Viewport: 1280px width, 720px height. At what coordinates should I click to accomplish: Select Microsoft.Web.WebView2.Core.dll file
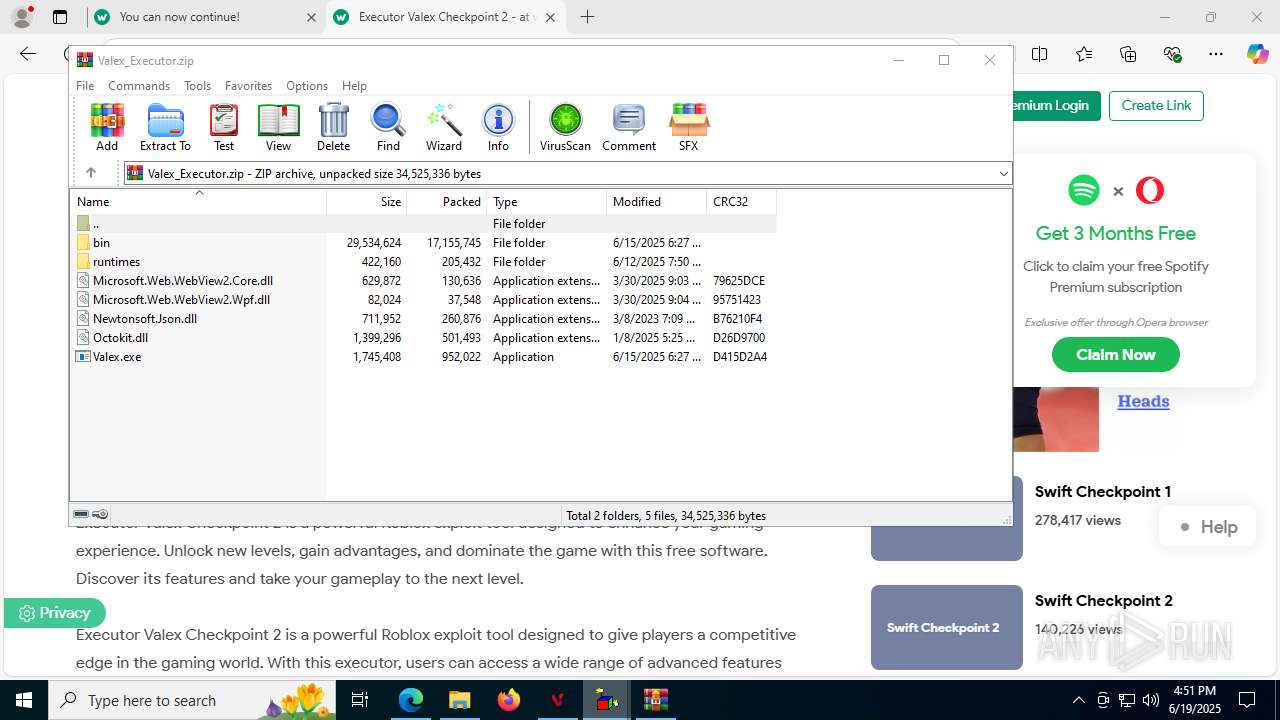423,281
